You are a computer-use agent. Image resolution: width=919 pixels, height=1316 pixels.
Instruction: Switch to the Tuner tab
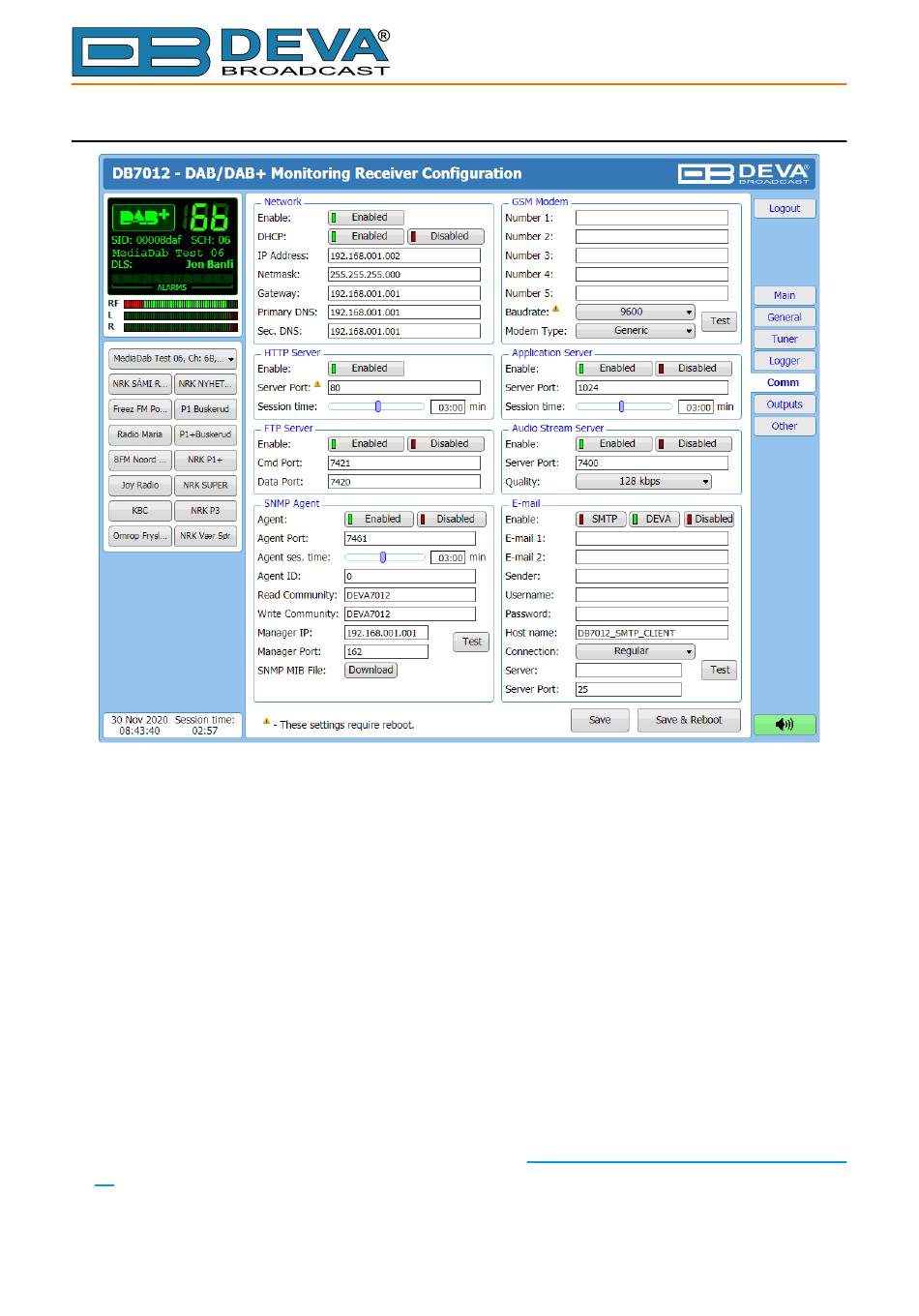click(785, 340)
